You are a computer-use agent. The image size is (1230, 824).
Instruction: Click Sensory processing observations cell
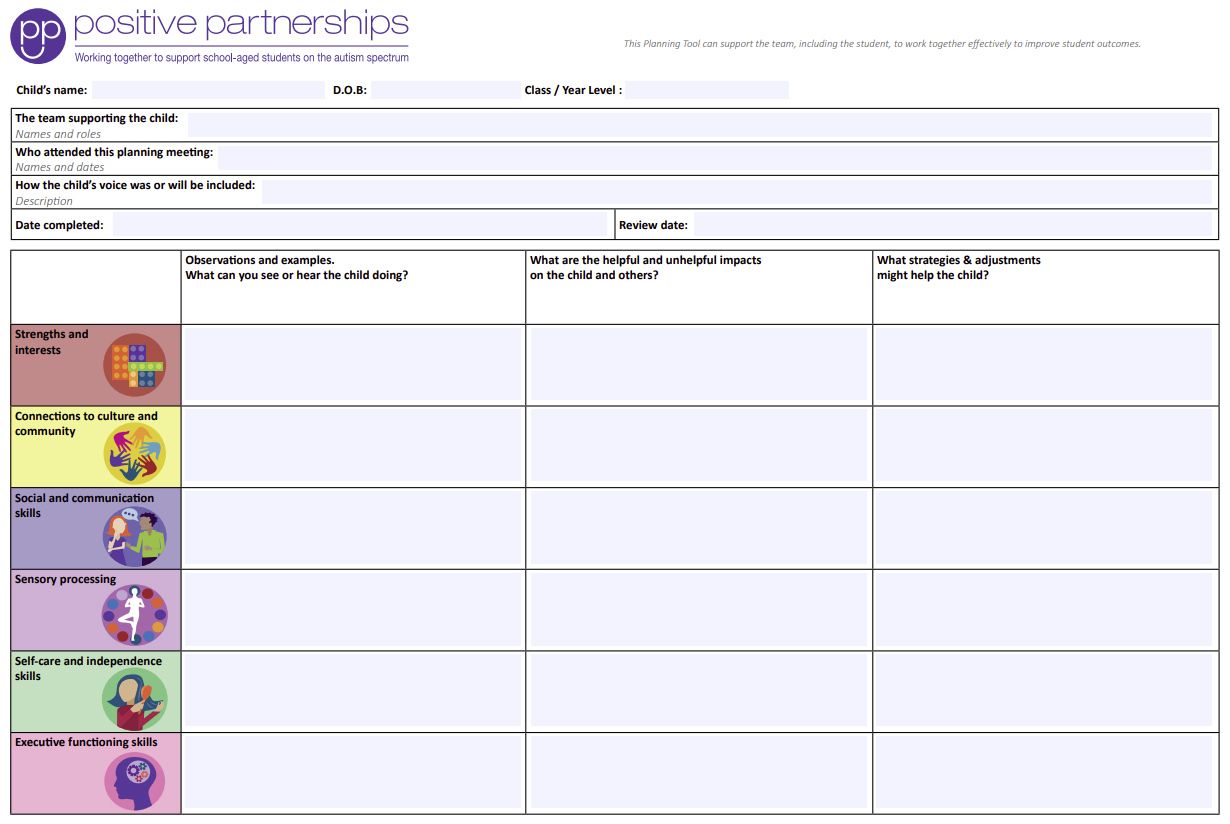coord(354,610)
